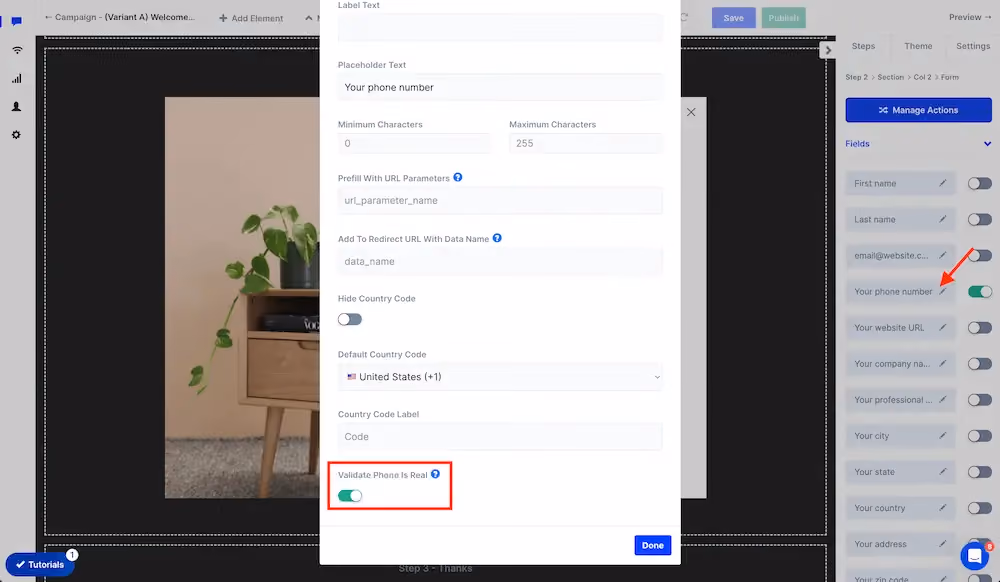The image size is (1000, 582).
Task: Click the Country Code Label input
Action: [500, 437]
